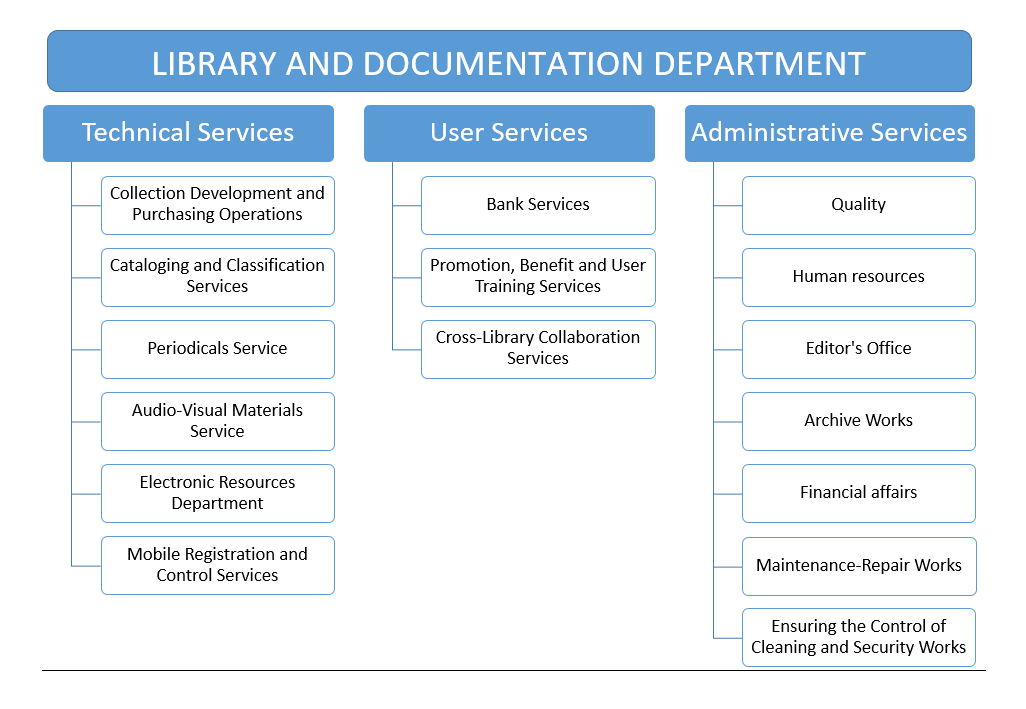The height and width of the screenshot is (709, 1026).
Task: Click the Library and Documentation Department title
Action: coord(509,62)
